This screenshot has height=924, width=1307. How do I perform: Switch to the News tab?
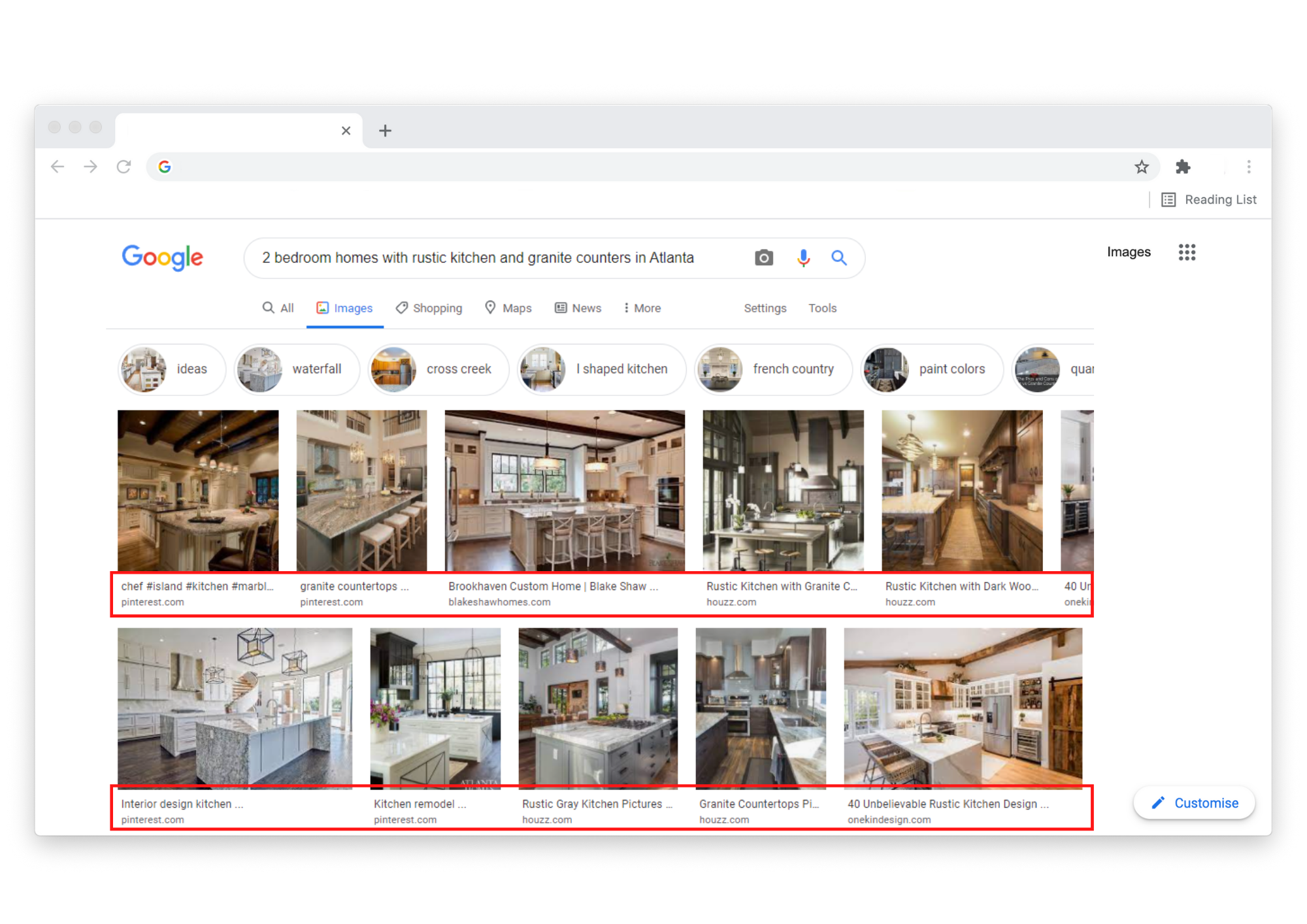(578, 308)
